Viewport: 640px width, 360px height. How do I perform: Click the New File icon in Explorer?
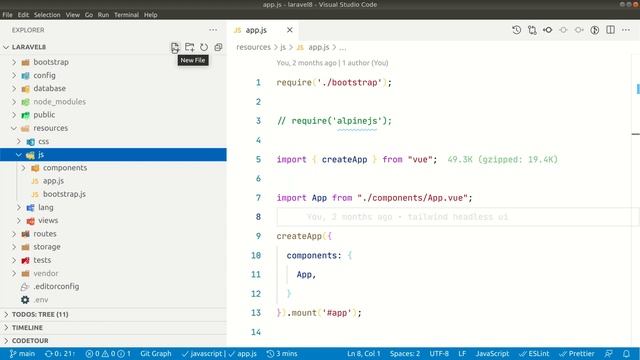pos(175,47)
